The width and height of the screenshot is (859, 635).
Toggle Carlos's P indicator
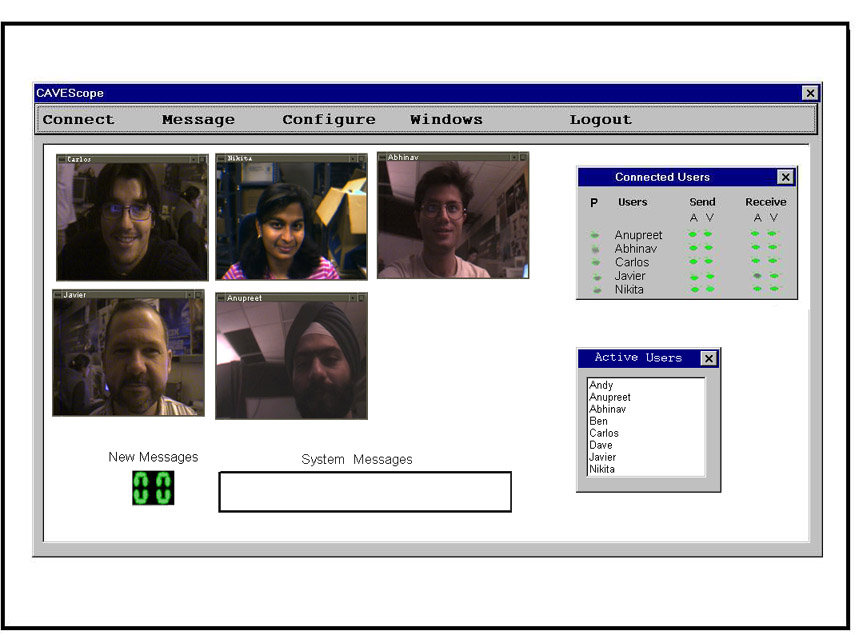(596, 262)
